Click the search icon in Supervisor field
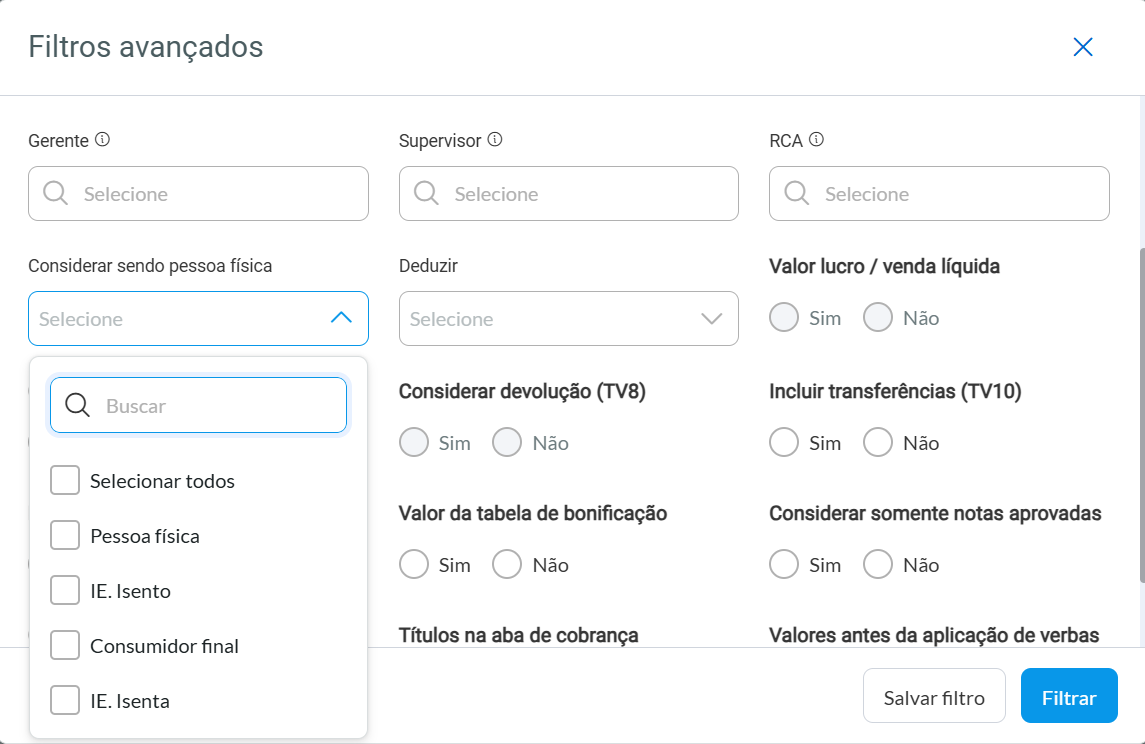The width and height of the screenshot is (1145, 744). pos(427,193)
